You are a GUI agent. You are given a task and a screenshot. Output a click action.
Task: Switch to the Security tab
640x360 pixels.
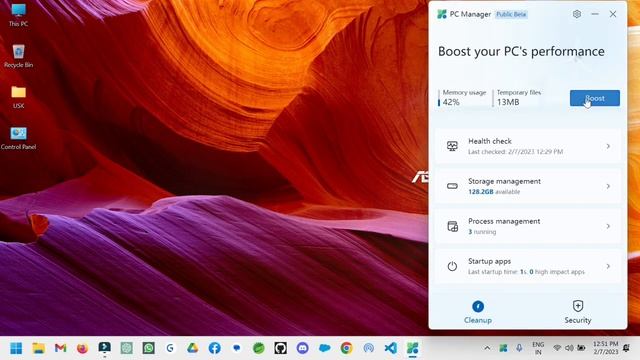578,312
